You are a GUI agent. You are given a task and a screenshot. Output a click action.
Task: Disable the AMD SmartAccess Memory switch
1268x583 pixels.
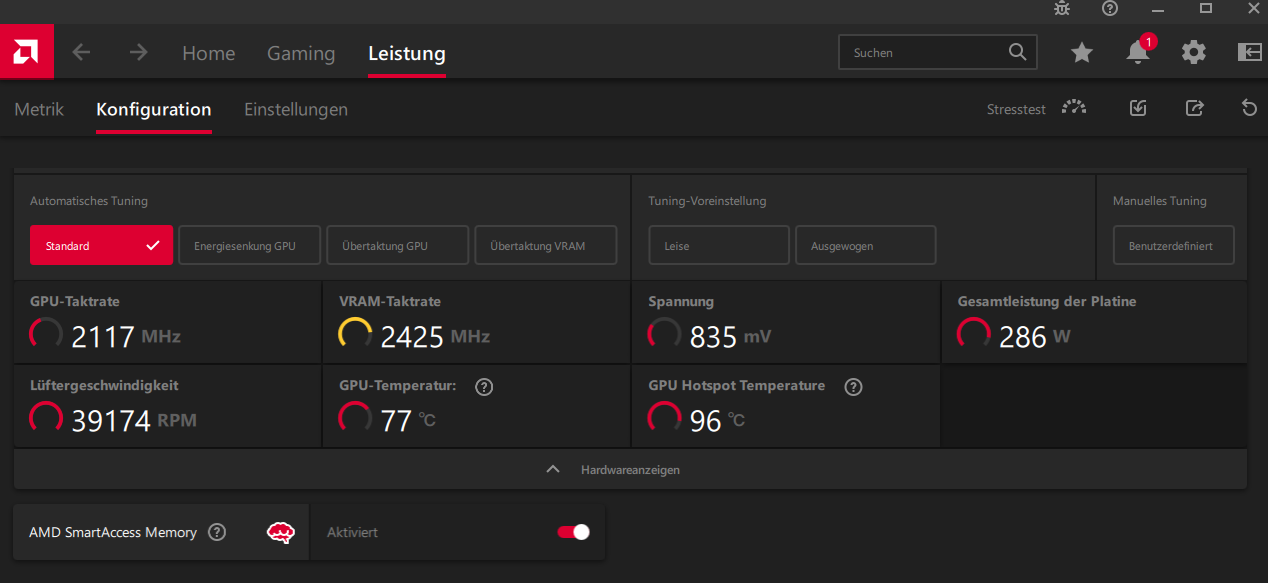point(573,532)
